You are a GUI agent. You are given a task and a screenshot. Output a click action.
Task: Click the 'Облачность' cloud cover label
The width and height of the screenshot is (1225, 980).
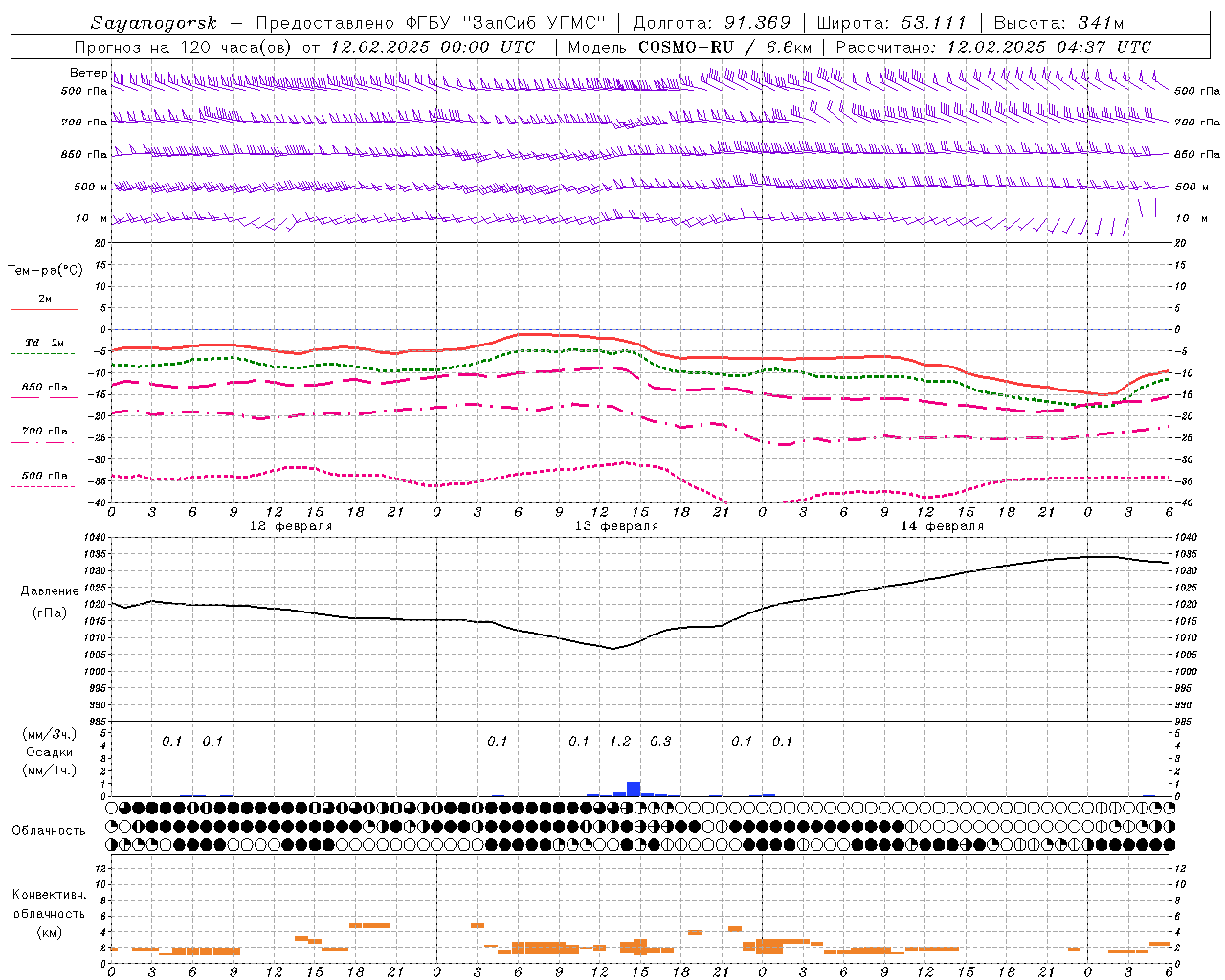(x=49, y=831)
